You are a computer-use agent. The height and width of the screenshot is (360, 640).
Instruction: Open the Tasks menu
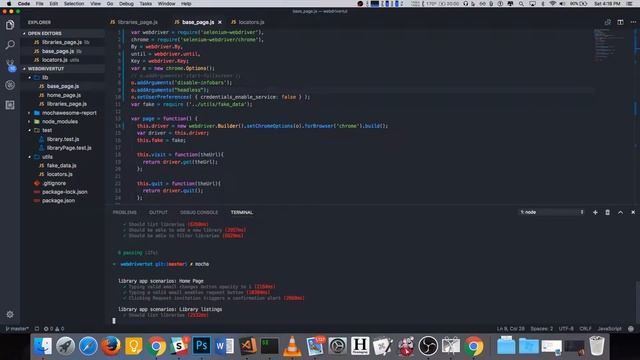145,4
